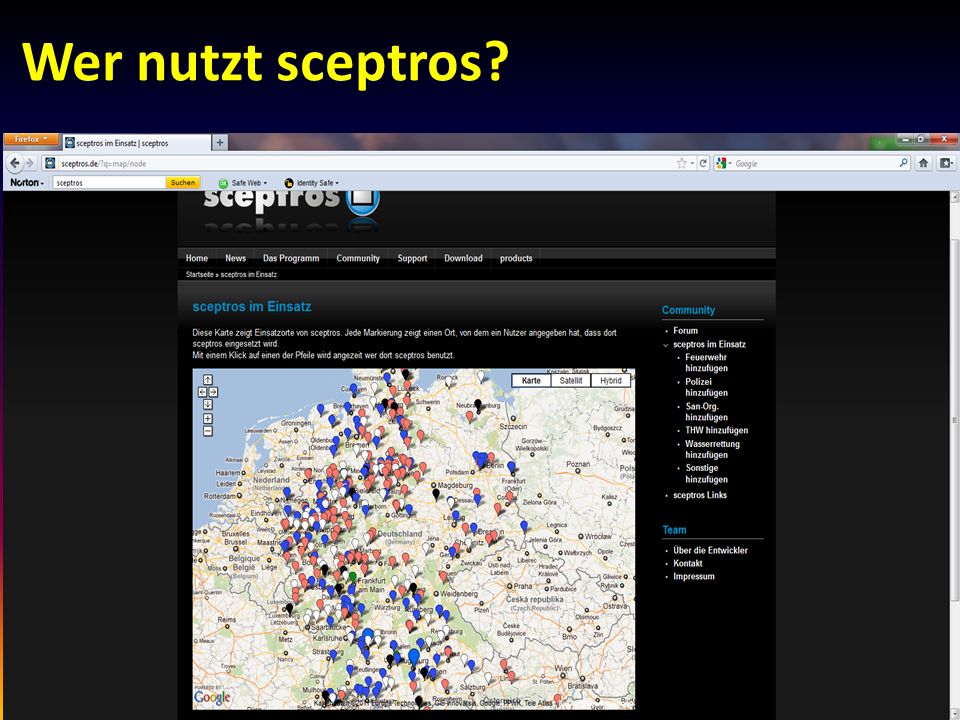Click the green map marker near Frankfurt
Viewport: 960px width, 720px height.
[353, 577]
